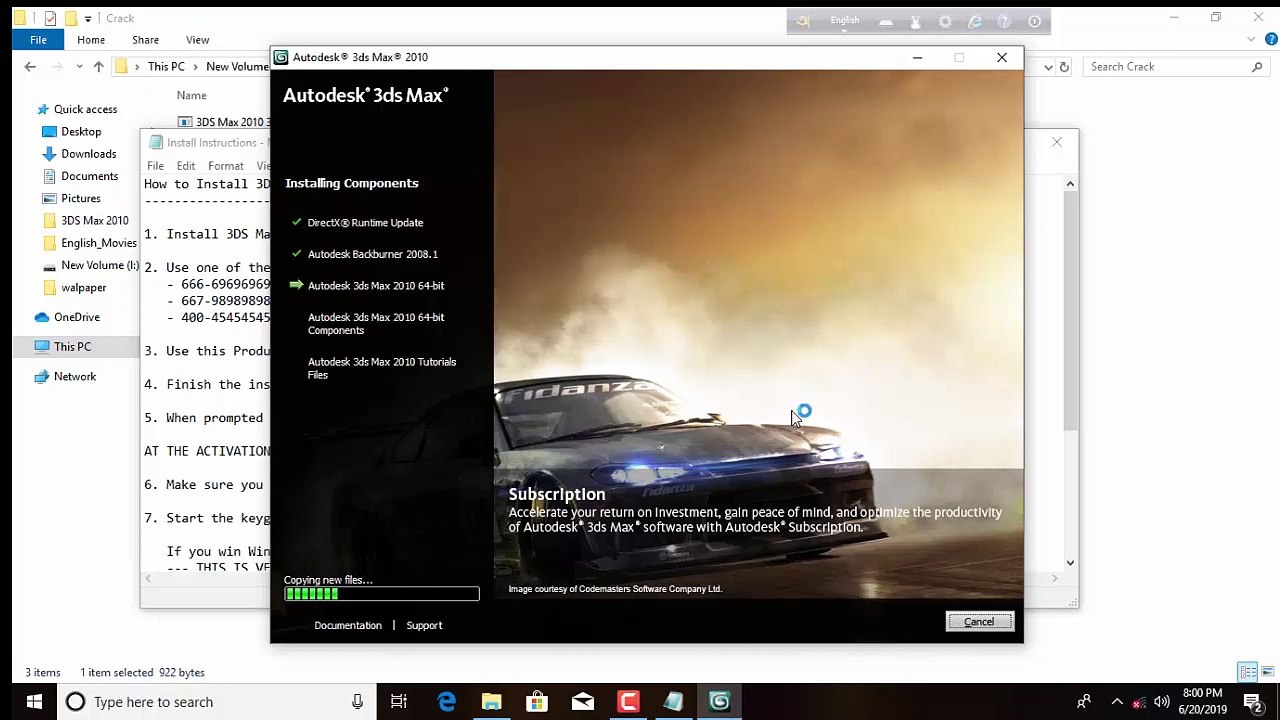This screenshot has height=720, width=1280.
Task: Click the Search Crack input field
Action: pyautogui.click(x=1166, y=67)
